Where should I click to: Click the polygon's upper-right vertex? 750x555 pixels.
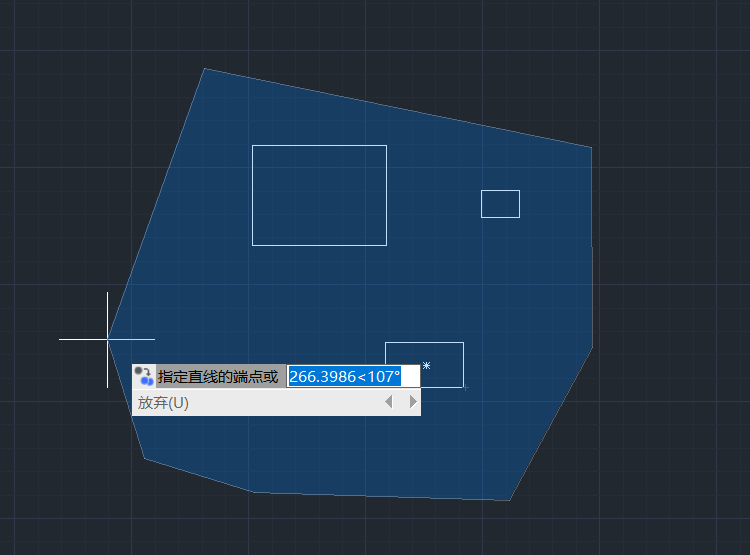pos(591,148)
